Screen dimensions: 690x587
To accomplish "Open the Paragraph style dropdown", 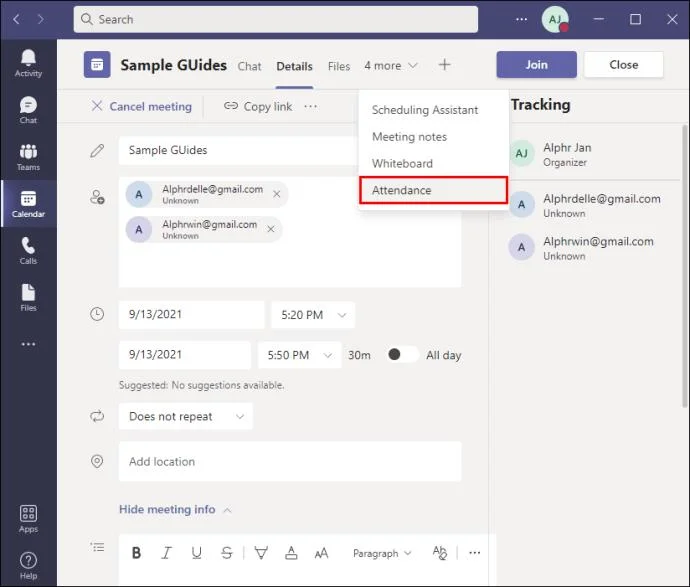I will tap(382, 553).
